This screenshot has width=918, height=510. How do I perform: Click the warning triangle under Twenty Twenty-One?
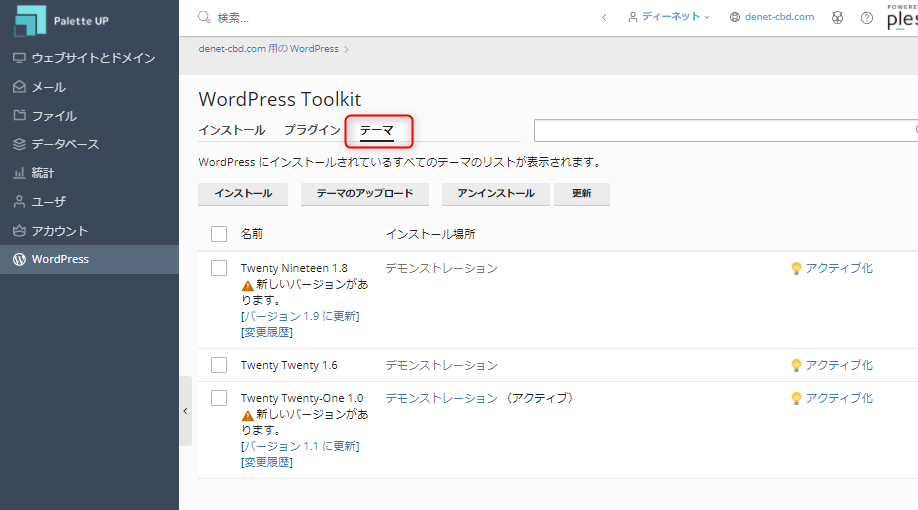(247, 415)
